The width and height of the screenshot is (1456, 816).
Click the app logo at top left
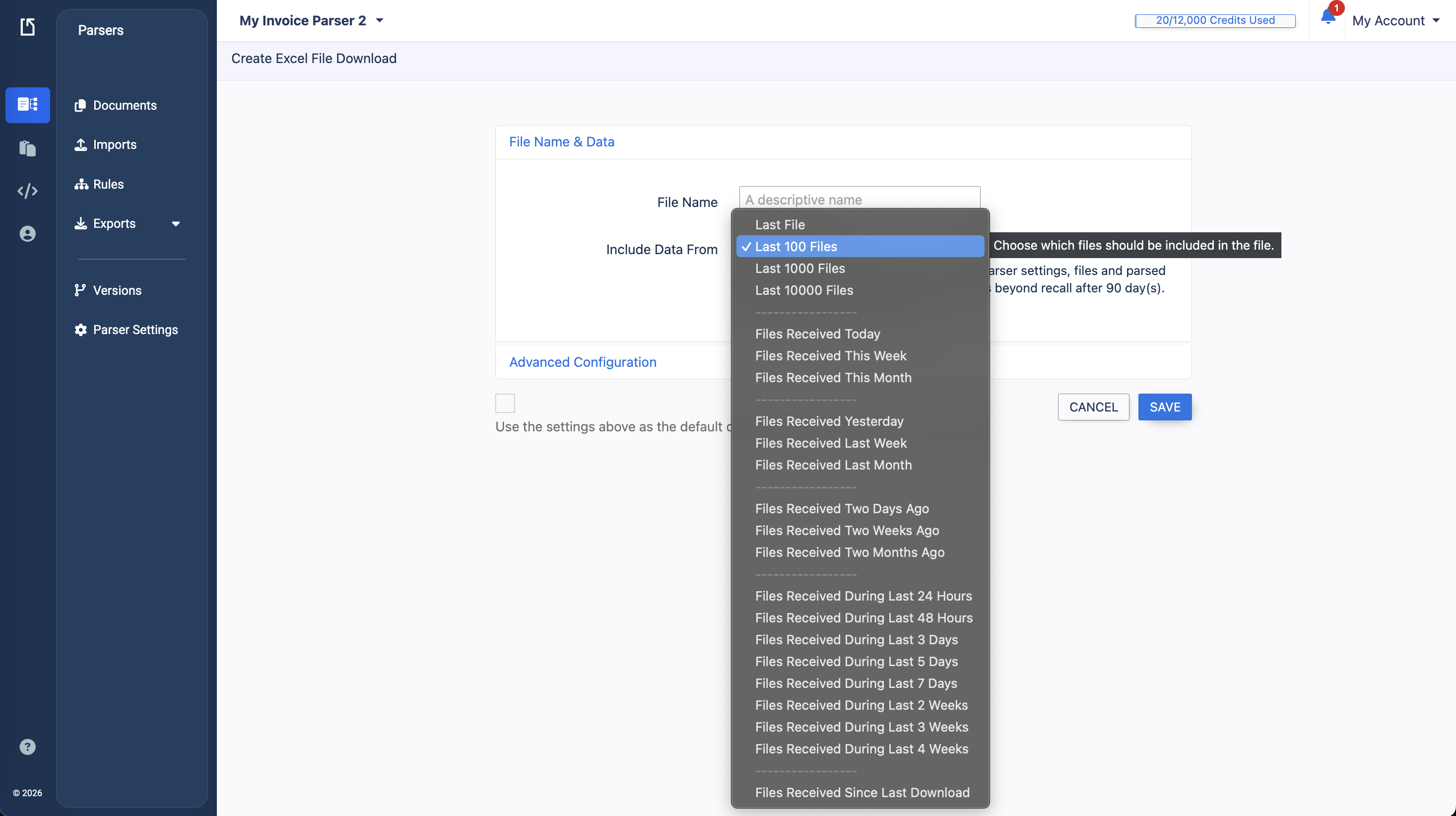[x=27, y=27]
